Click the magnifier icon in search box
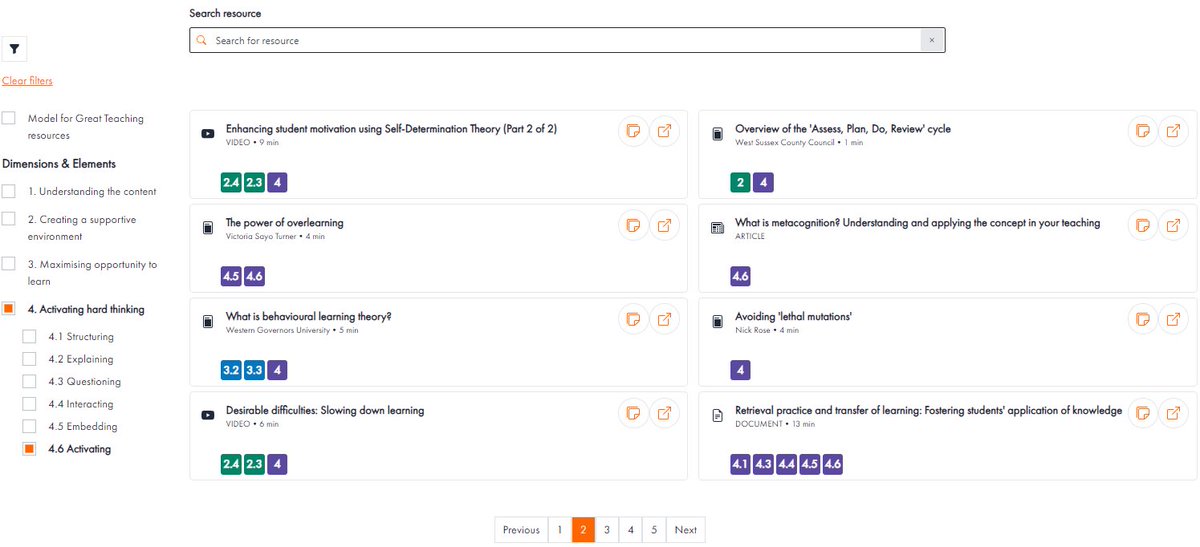Viewport: 1200px width, 547px height. coord(202,41)
